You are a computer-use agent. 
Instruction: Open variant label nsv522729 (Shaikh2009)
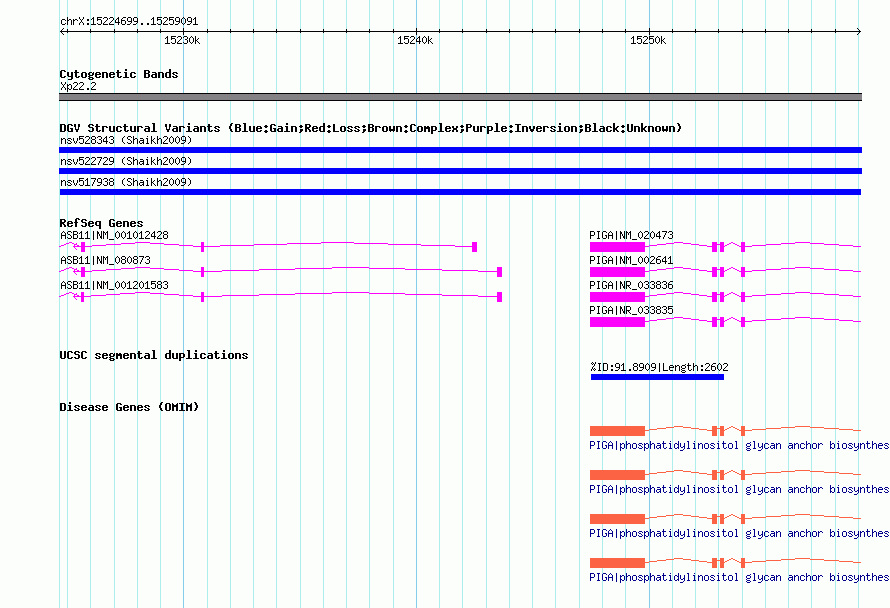pos(126,161)
